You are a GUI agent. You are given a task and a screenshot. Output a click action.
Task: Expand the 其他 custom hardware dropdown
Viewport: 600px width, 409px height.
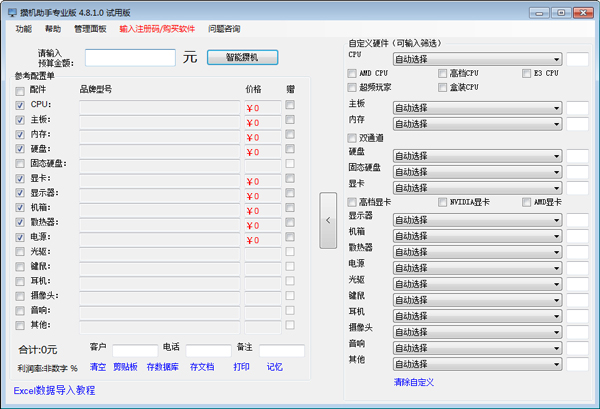coord(478,364)
